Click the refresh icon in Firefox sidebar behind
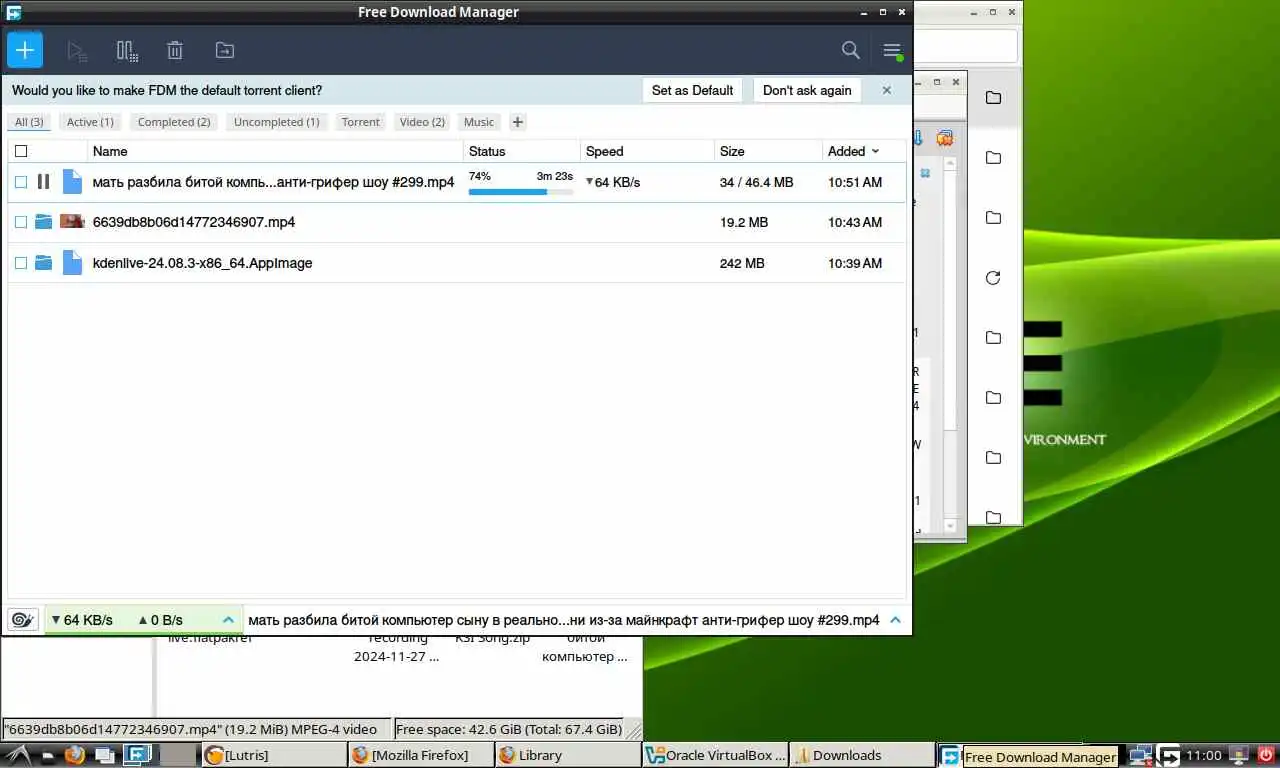1280x768 pixels. (x=993, y=278)
